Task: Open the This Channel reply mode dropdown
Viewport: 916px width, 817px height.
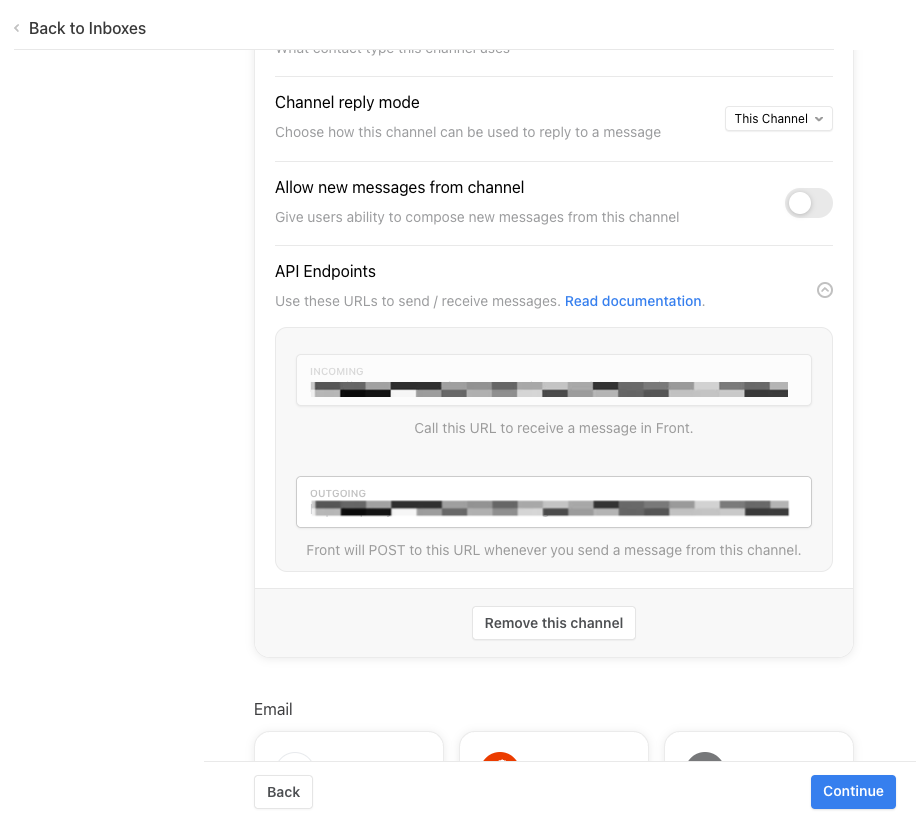Action: 778,119
